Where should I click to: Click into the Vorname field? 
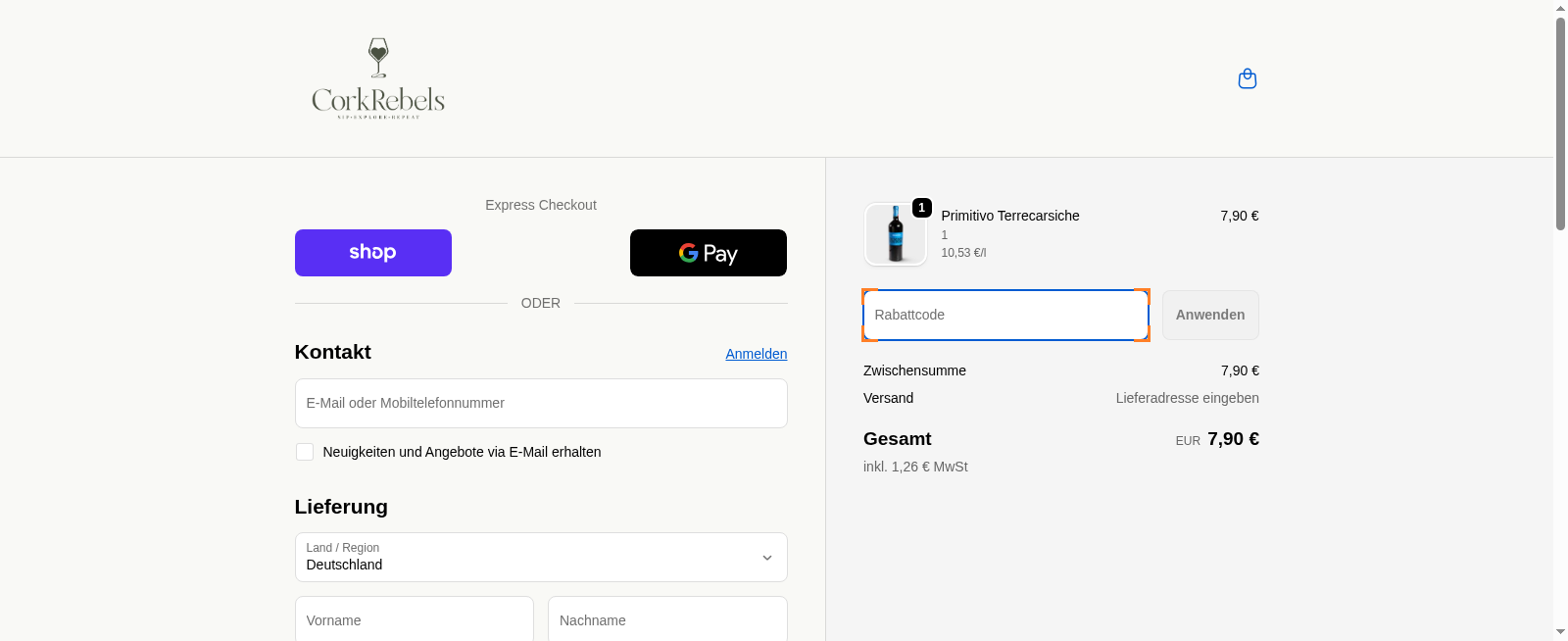(414, 620)
